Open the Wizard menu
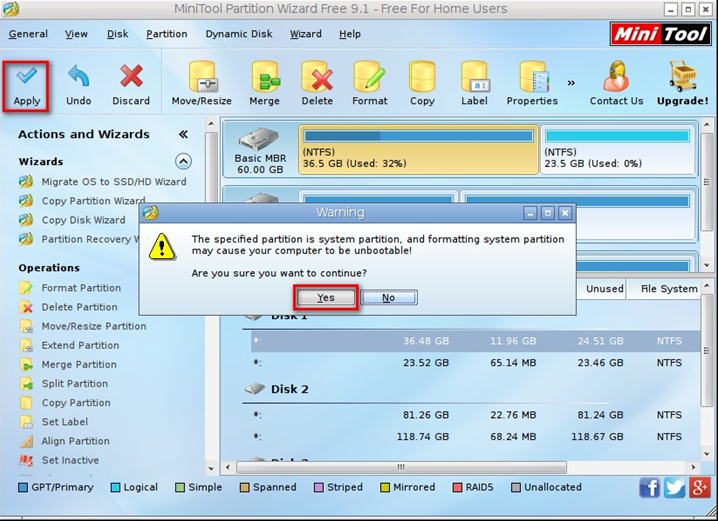Screen dimensions: 718x521 305,34
